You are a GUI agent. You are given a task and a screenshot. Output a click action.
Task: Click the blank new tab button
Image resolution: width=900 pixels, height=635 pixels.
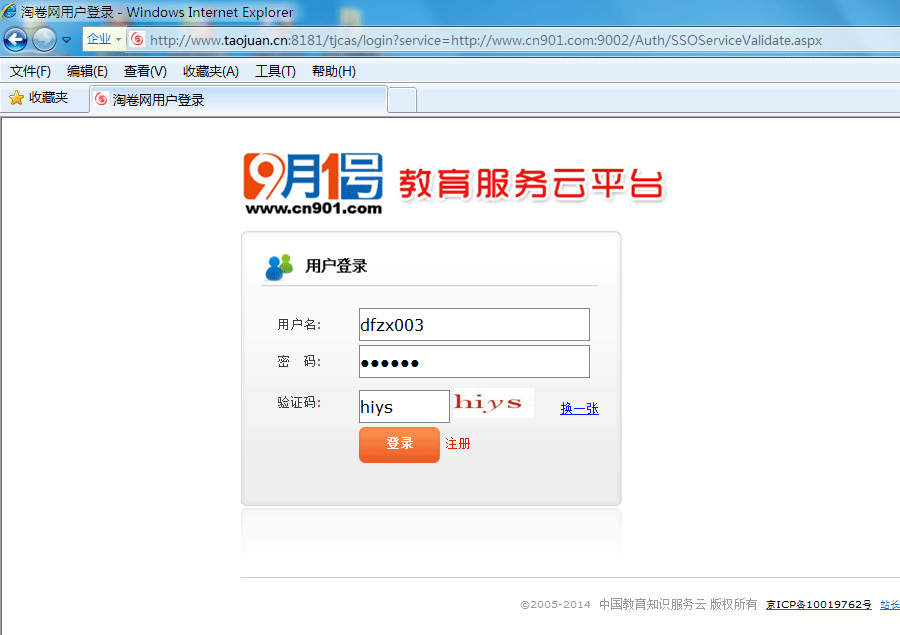pyautogui.click(x=402, y=100)
